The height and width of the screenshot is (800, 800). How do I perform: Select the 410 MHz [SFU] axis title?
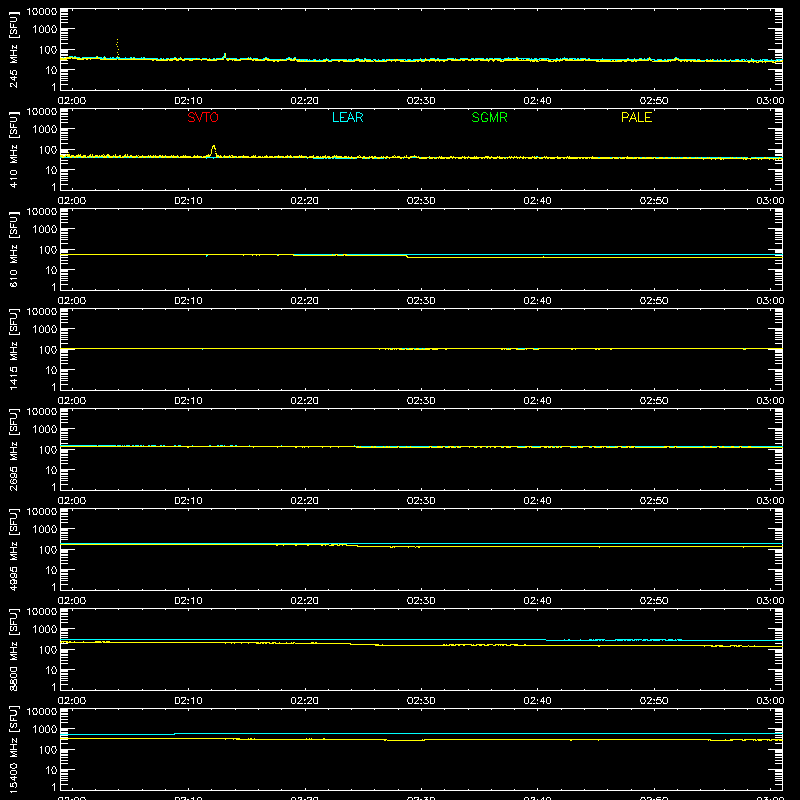(14, 149)
